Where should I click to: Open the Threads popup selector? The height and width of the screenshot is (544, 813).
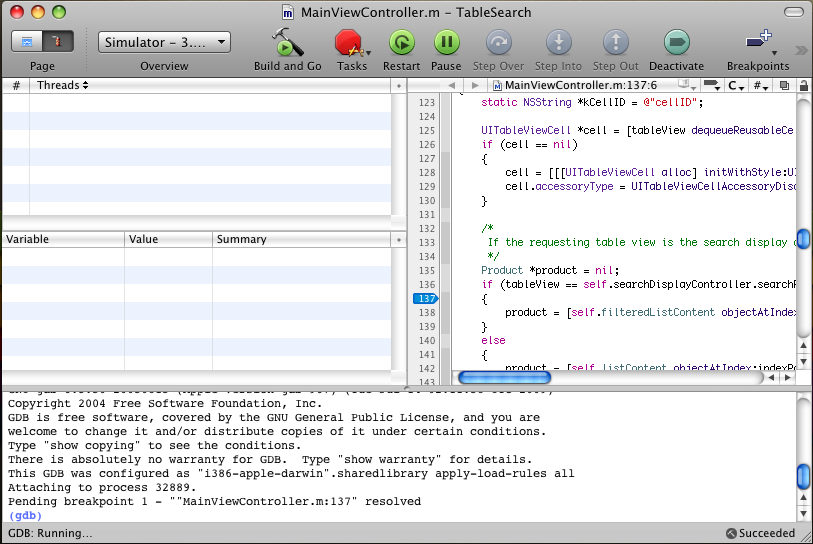point(62,86)
